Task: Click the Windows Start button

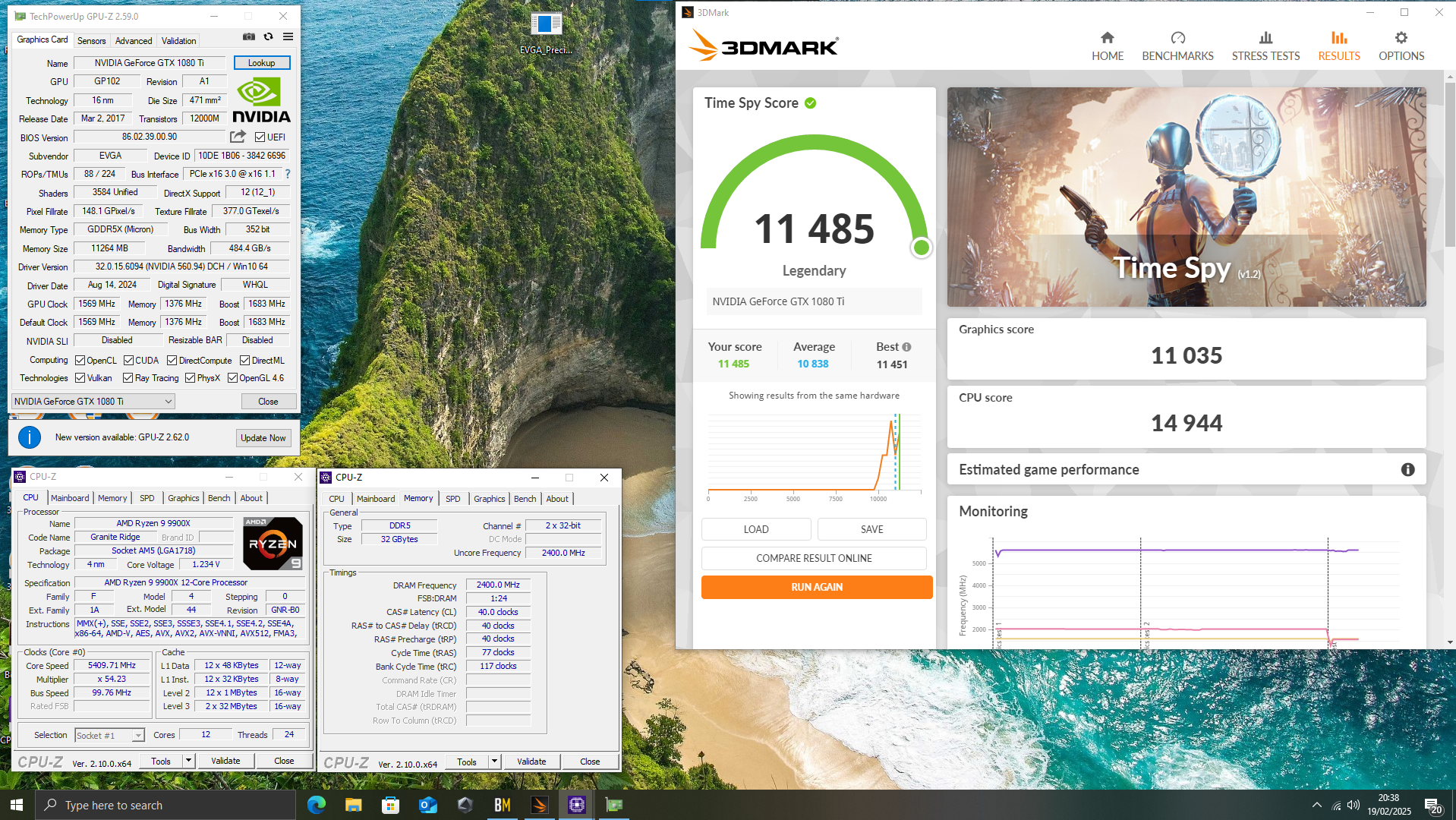Action: click(x=17, y=805)
